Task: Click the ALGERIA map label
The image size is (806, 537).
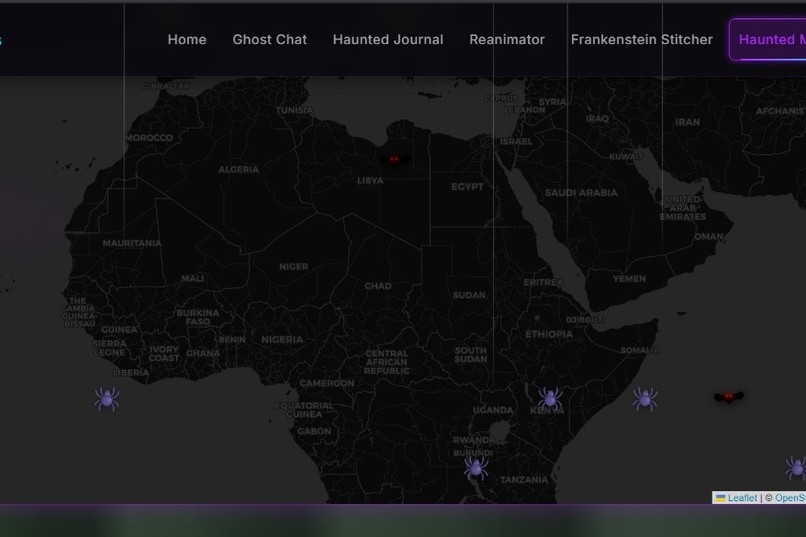Action: click(x=239, y=170)
